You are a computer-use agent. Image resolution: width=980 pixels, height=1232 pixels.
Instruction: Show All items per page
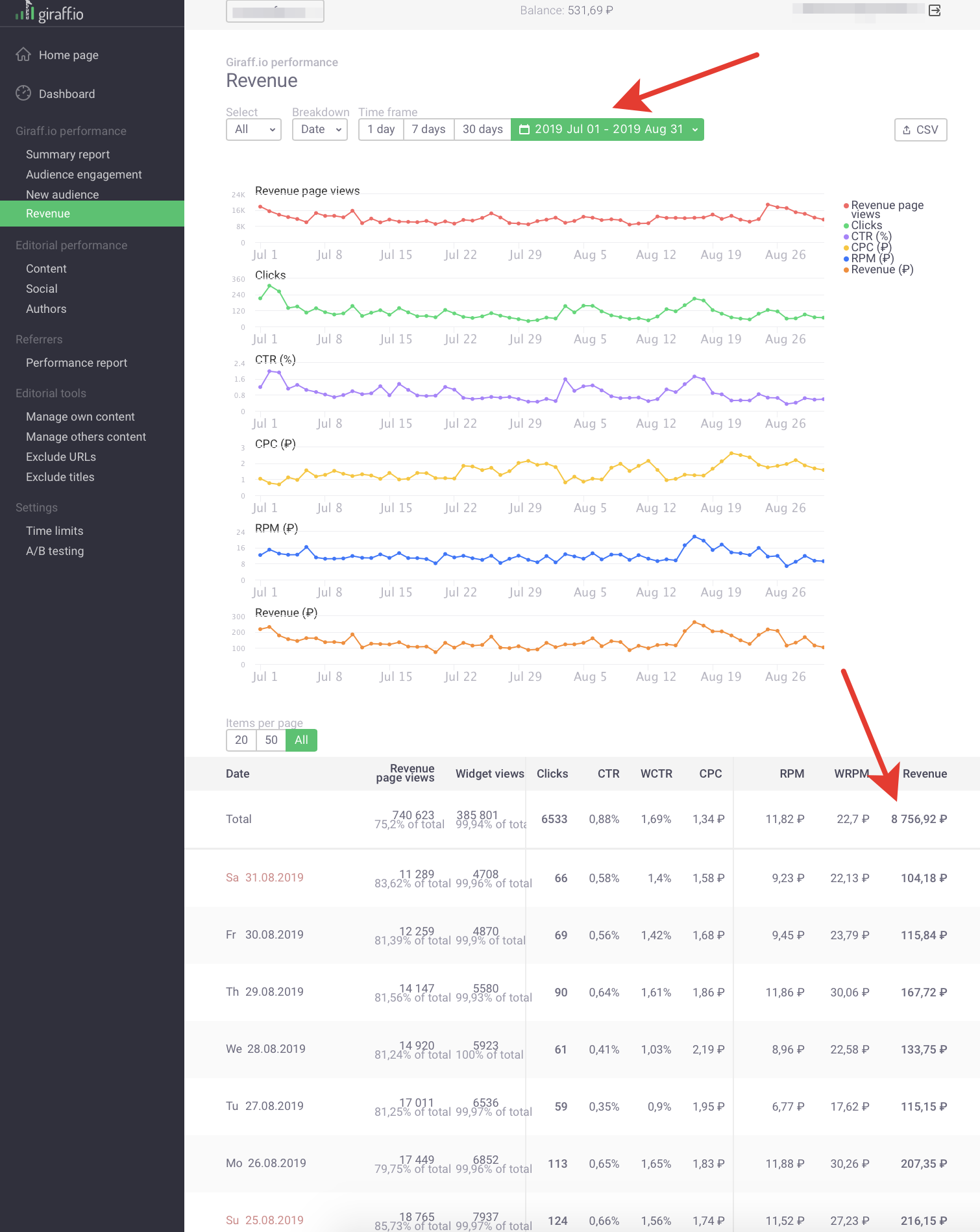coord(301,740)
